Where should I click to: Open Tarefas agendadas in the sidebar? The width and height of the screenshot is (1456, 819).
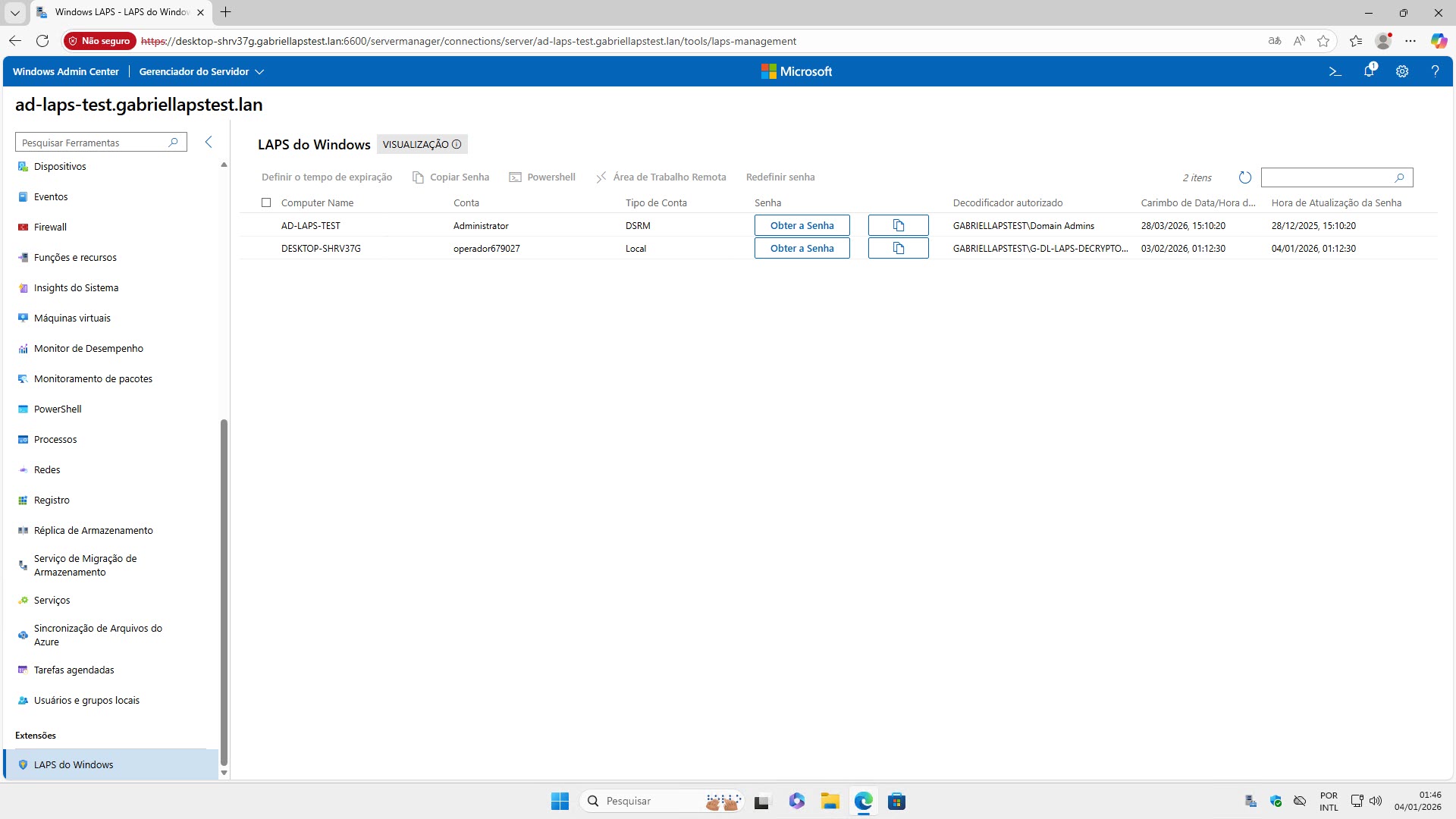[x=74, y=670]
